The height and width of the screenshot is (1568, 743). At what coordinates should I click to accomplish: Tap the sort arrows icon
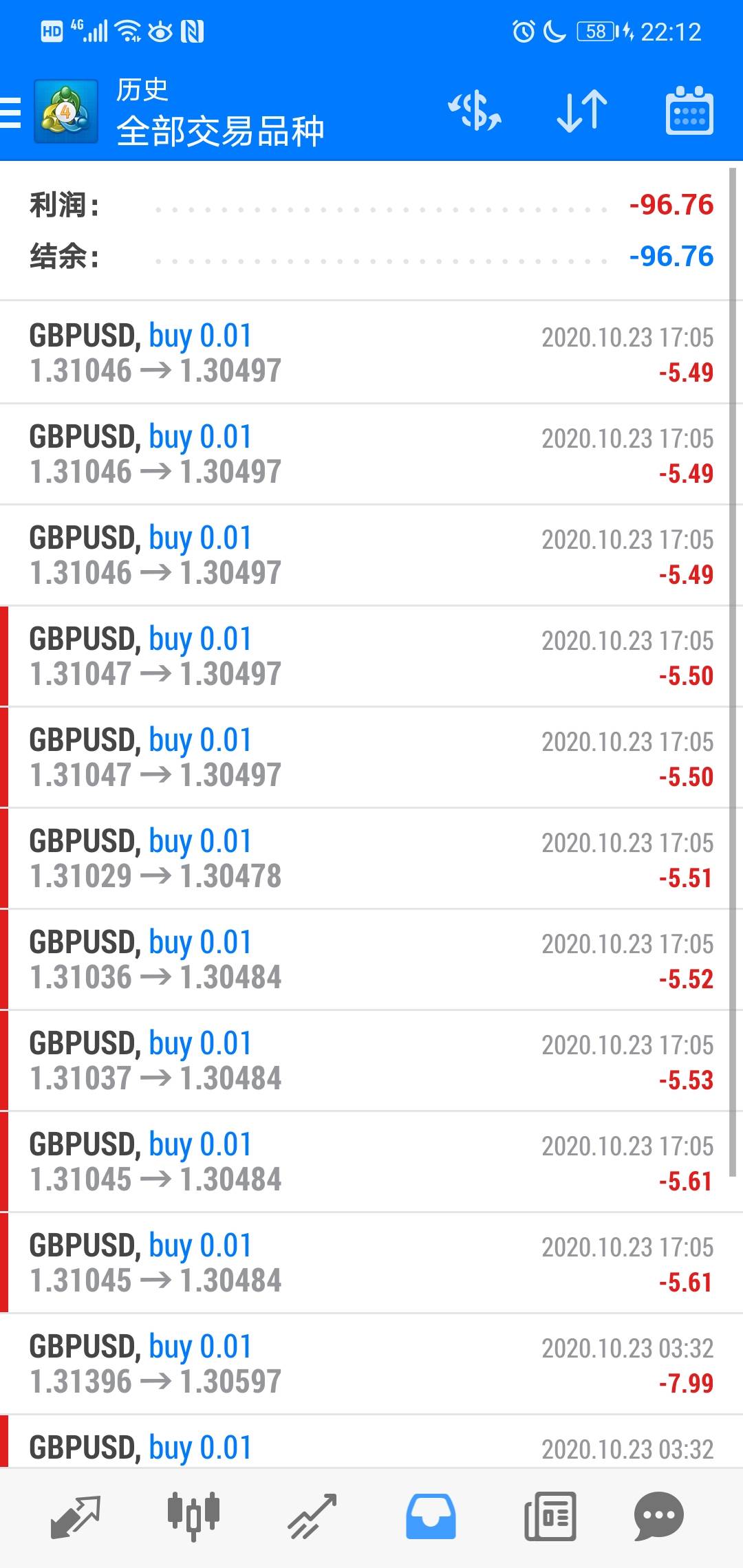582,111
